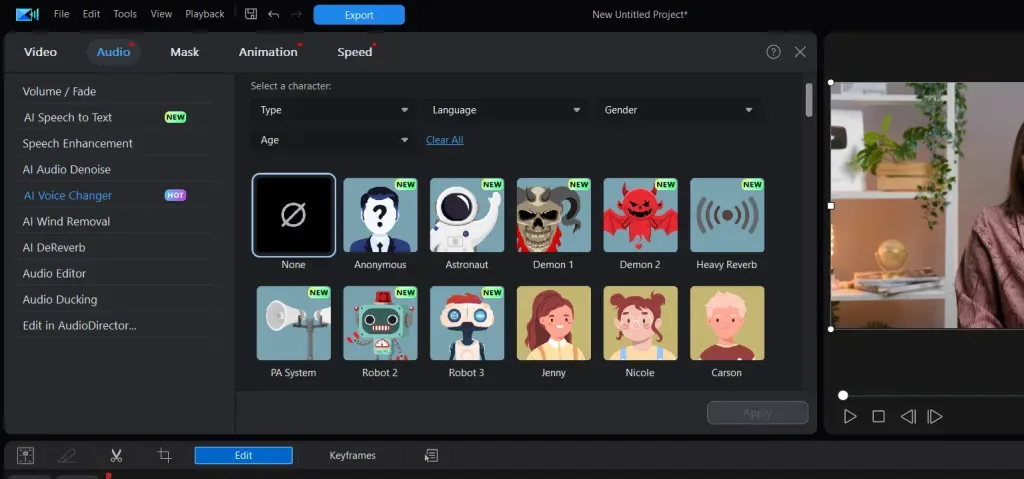Click the PowerDirector app logo icon
This screenshot has width=1024, height=479.
click(27, 14)
